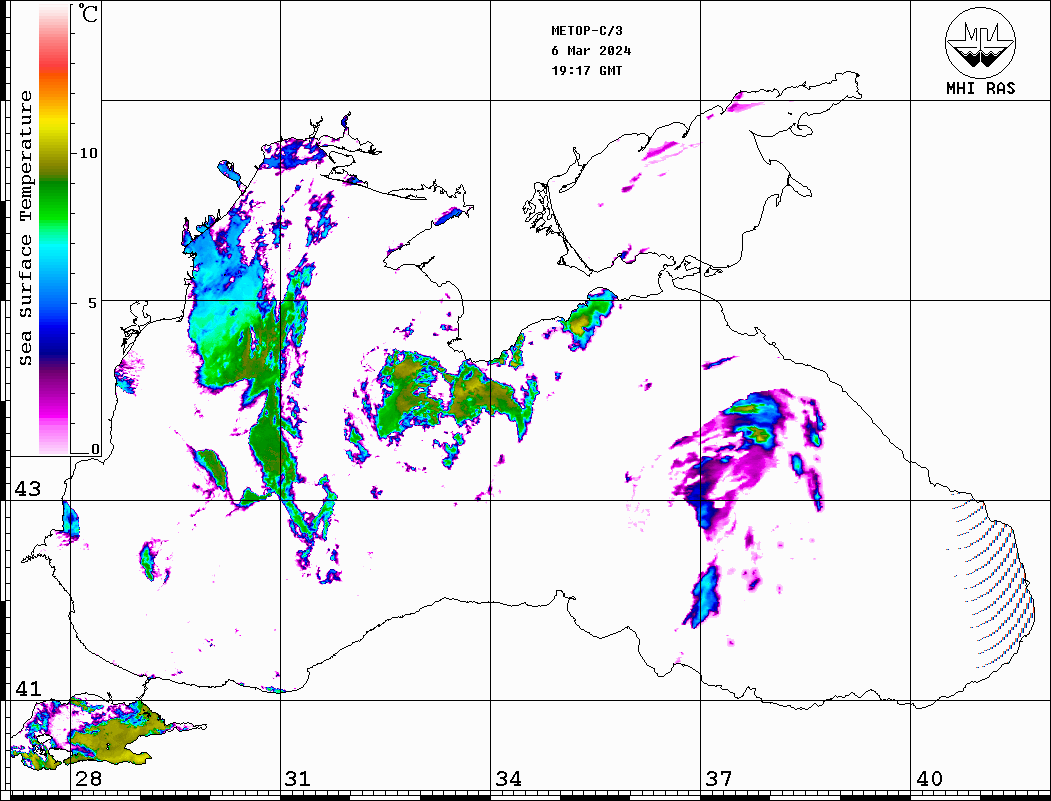Click longitude label '40'
Screen dimensions: 1051x801
click(x=929, y=778)
